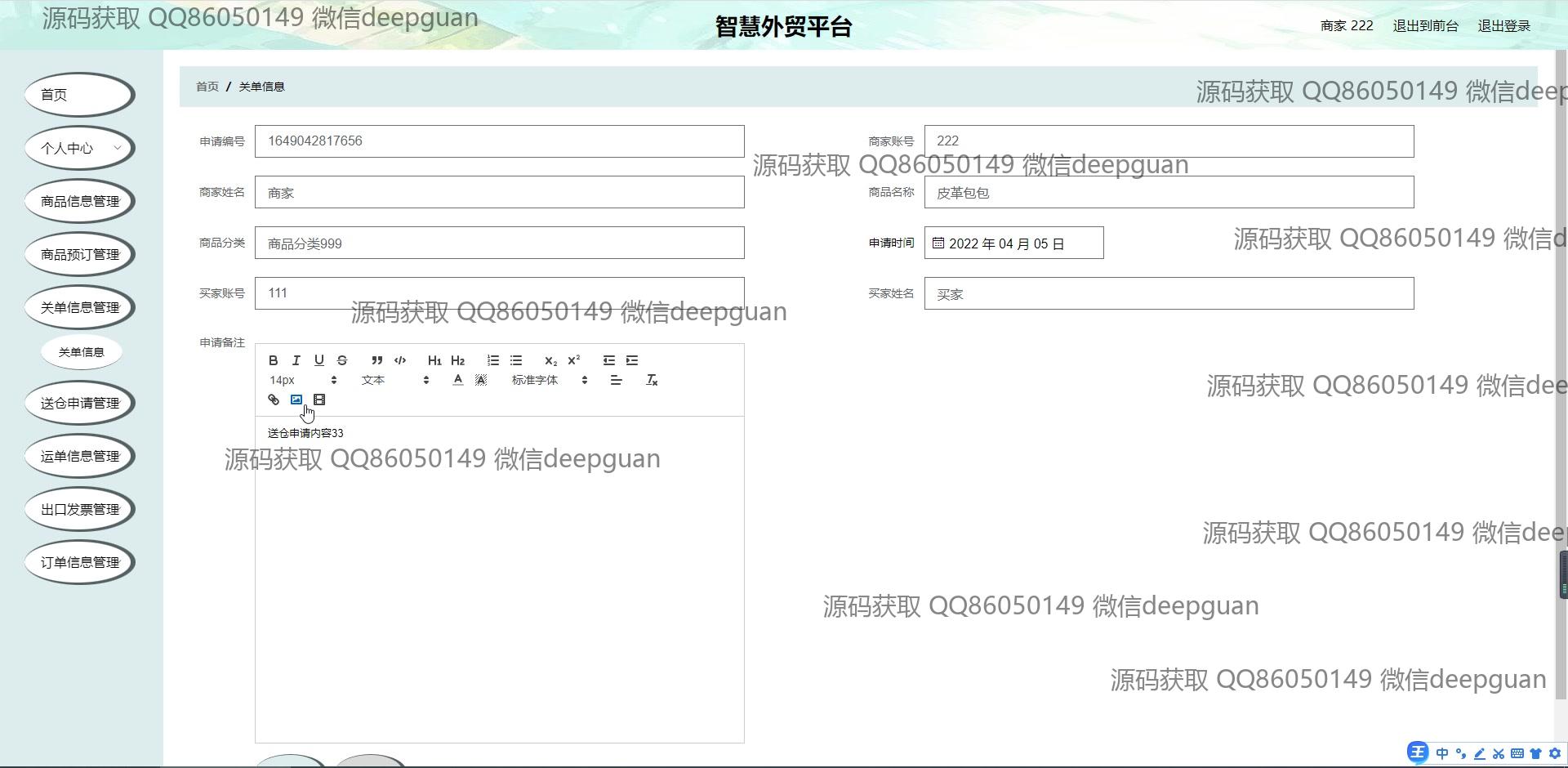The height and width of the screenshot is (768, 1568).
Task: Apply blockquote formatting
Action: (376, 360)
